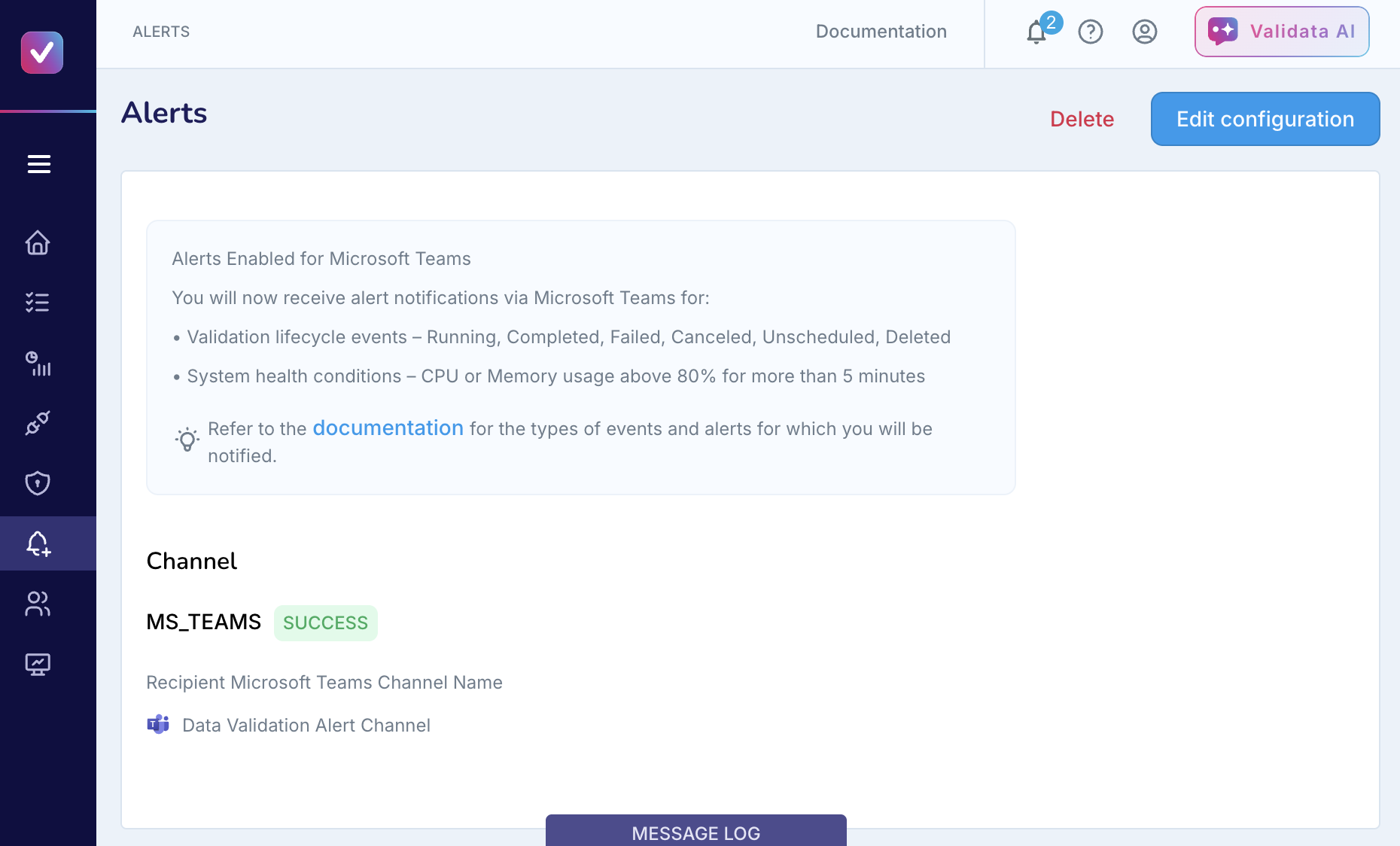
Task: Toggle the sidebar with the hamburger menu
Action: pyautogui.click(x=38, y=164)
